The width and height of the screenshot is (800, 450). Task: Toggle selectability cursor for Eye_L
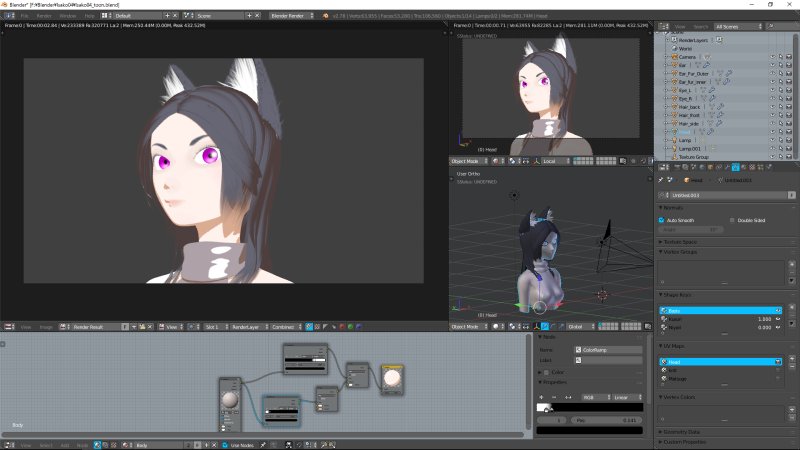coord(781,90)
